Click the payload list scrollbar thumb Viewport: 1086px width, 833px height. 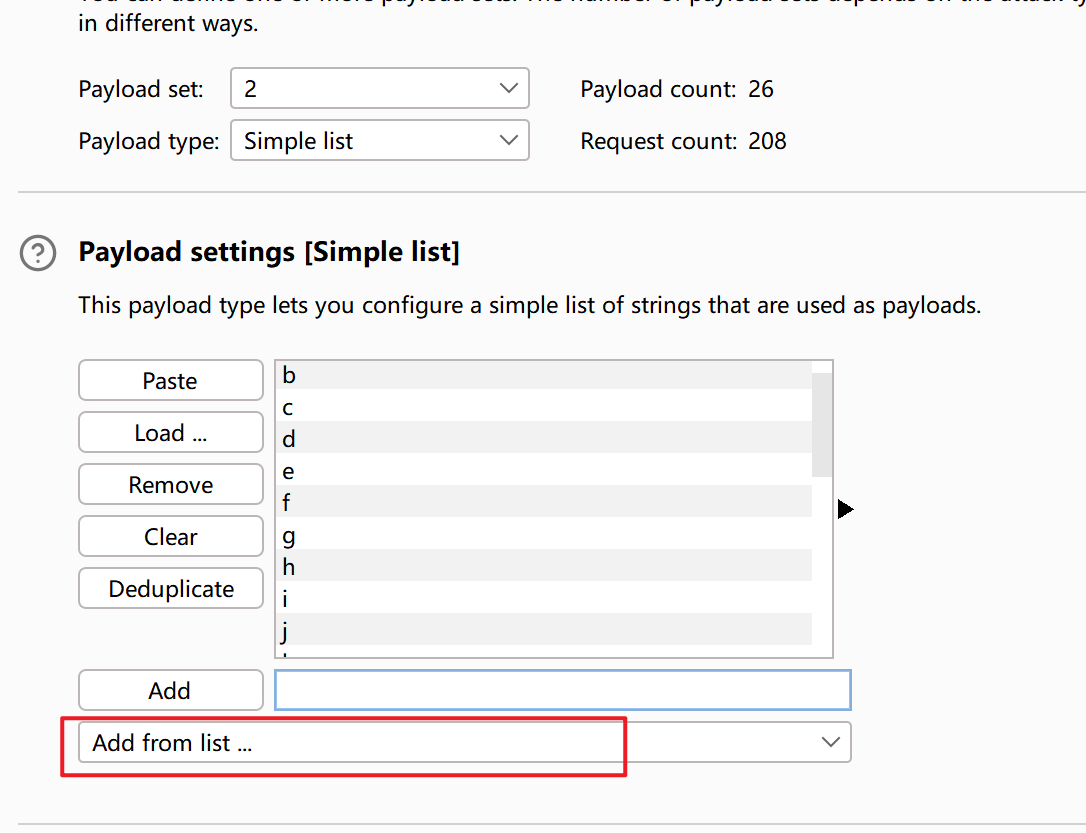pos(822,424)
